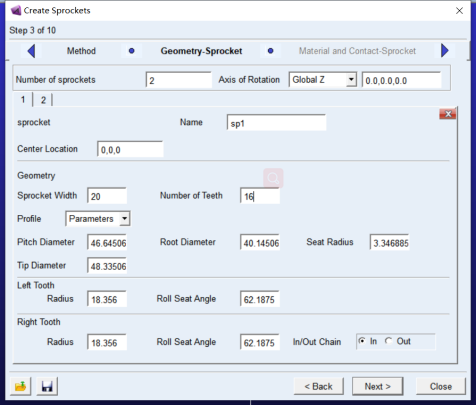Edit Right Tooth Radius field
Image resolution: width=476 pixels, height=405 pixels.
107,342
